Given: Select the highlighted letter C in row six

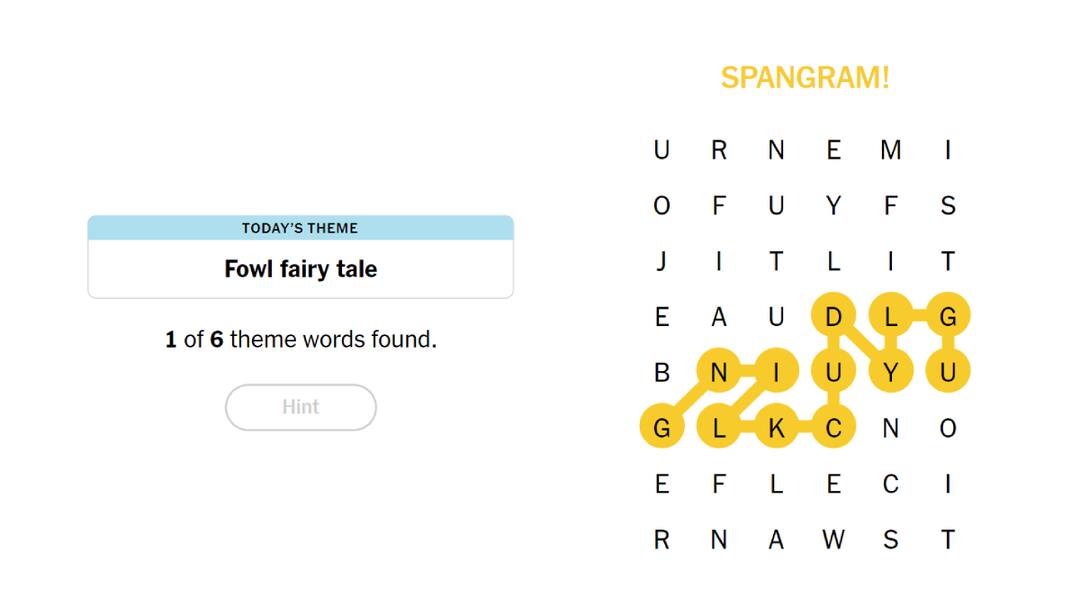Looking at the screenshot, I should [x=834, y=428].
